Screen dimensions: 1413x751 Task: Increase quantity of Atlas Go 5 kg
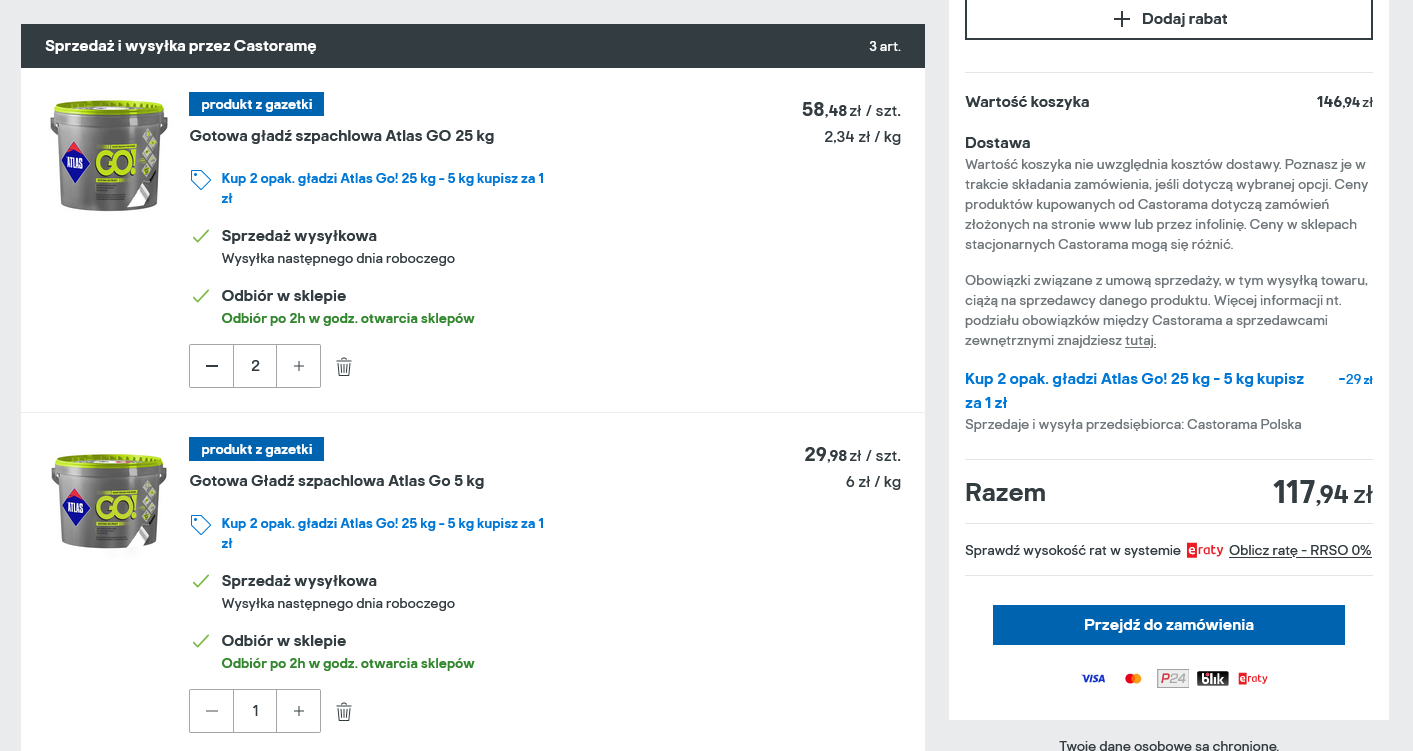coord(299,711)
